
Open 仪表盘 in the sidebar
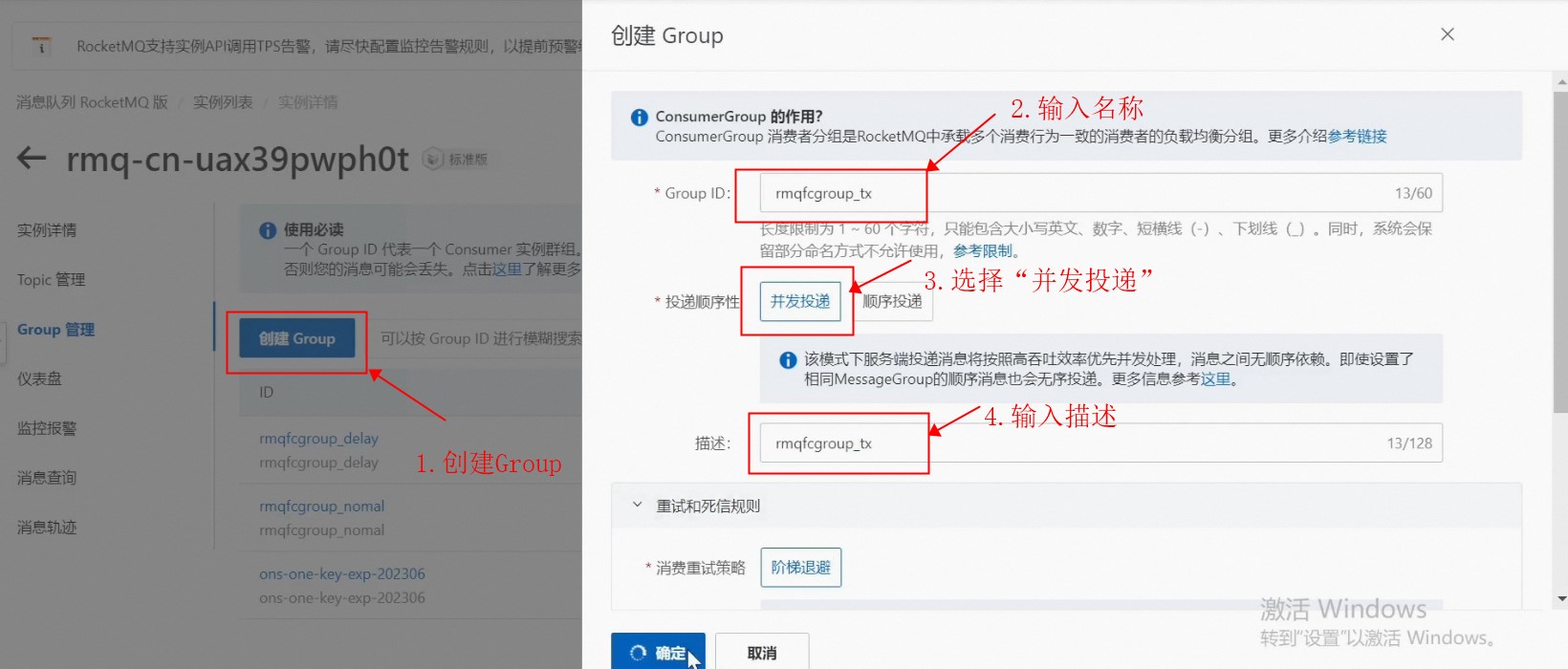click(39, 379)
